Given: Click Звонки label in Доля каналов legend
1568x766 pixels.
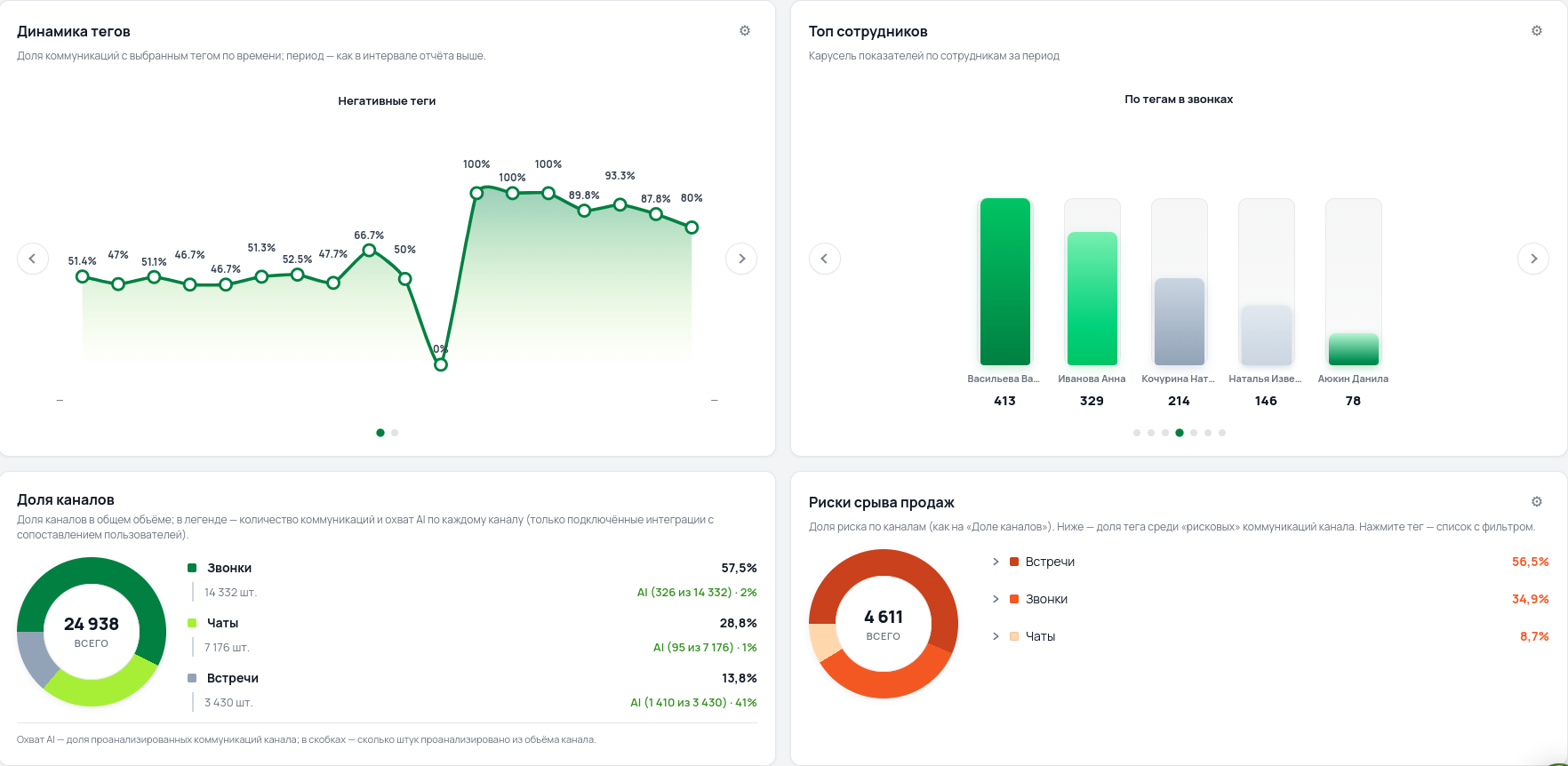Looking at the screenshot, I should 229,568.
